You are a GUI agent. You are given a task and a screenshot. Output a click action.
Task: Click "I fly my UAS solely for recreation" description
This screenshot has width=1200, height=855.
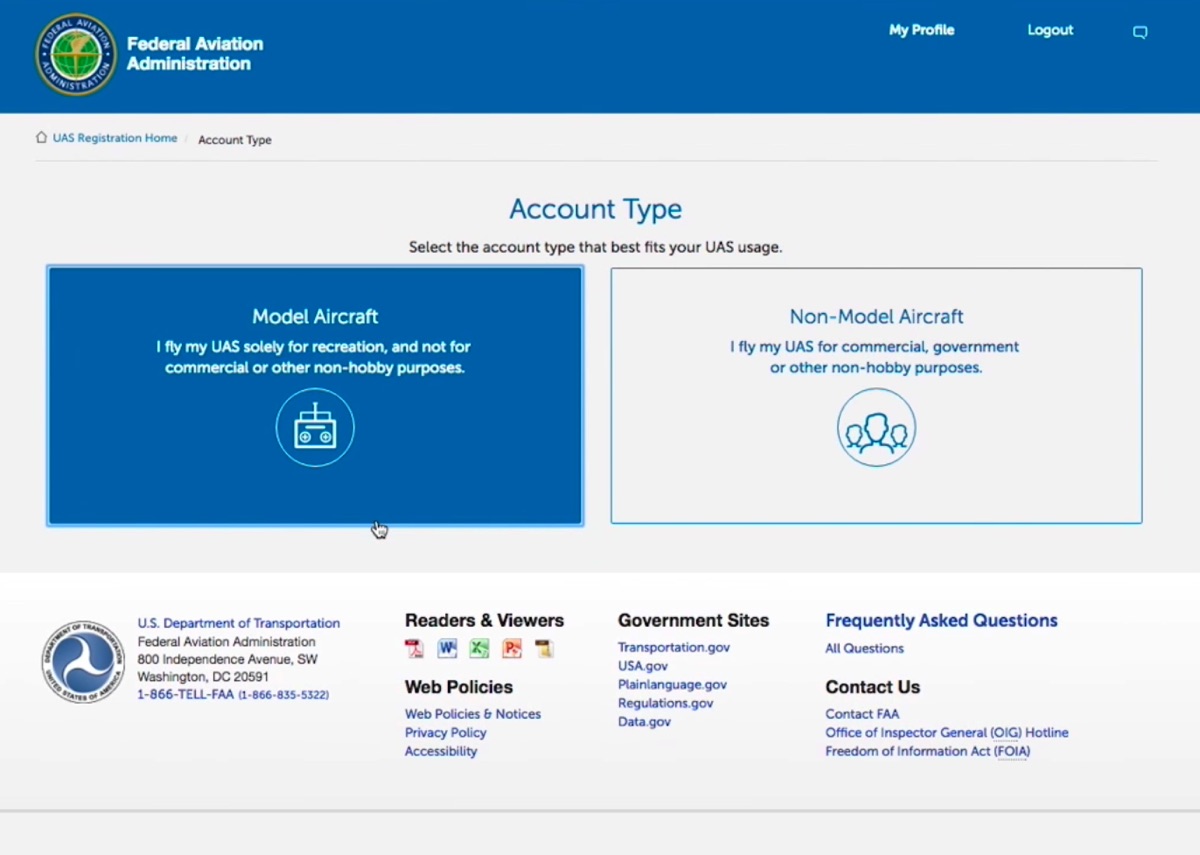tap(313, 357)
